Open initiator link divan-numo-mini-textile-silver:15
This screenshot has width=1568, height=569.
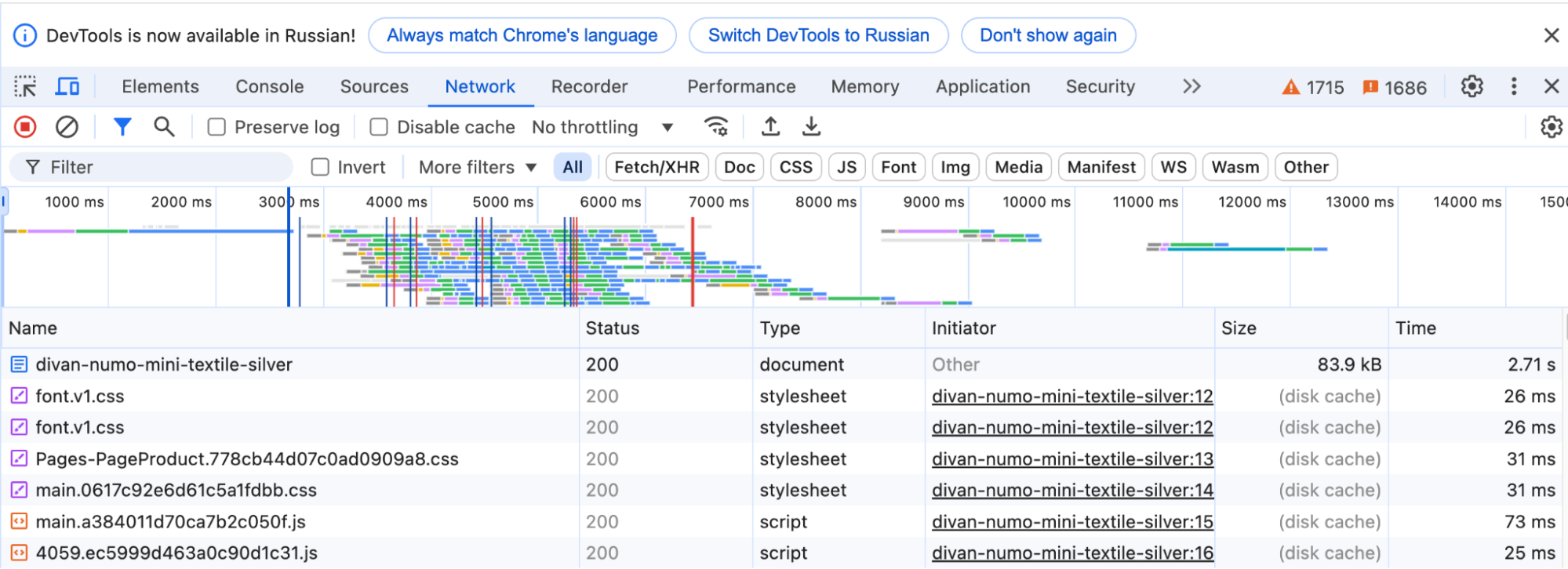pyautogui.click(x=1072, y=521)
